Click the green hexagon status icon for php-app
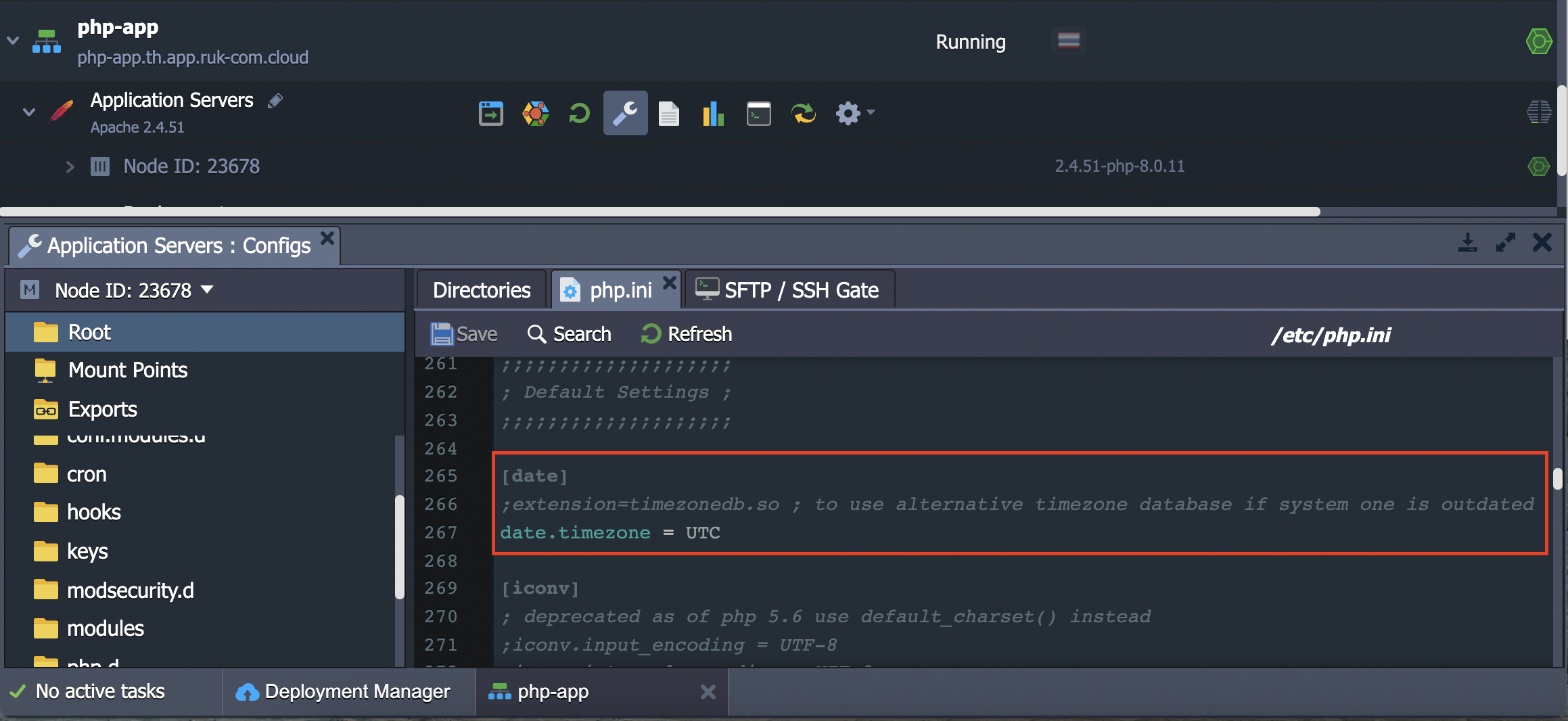 coord(1540,41)
